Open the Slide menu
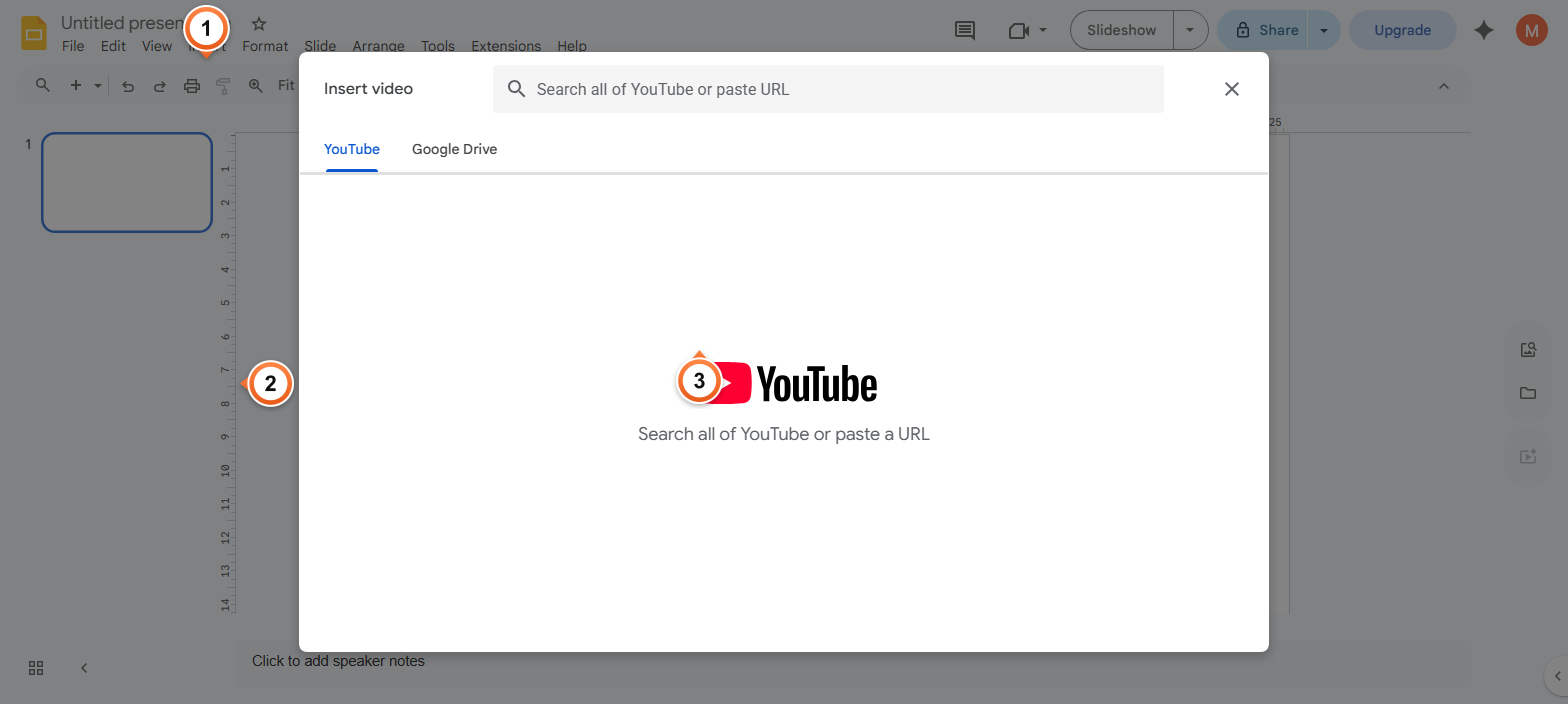 (x=320, y=46)
